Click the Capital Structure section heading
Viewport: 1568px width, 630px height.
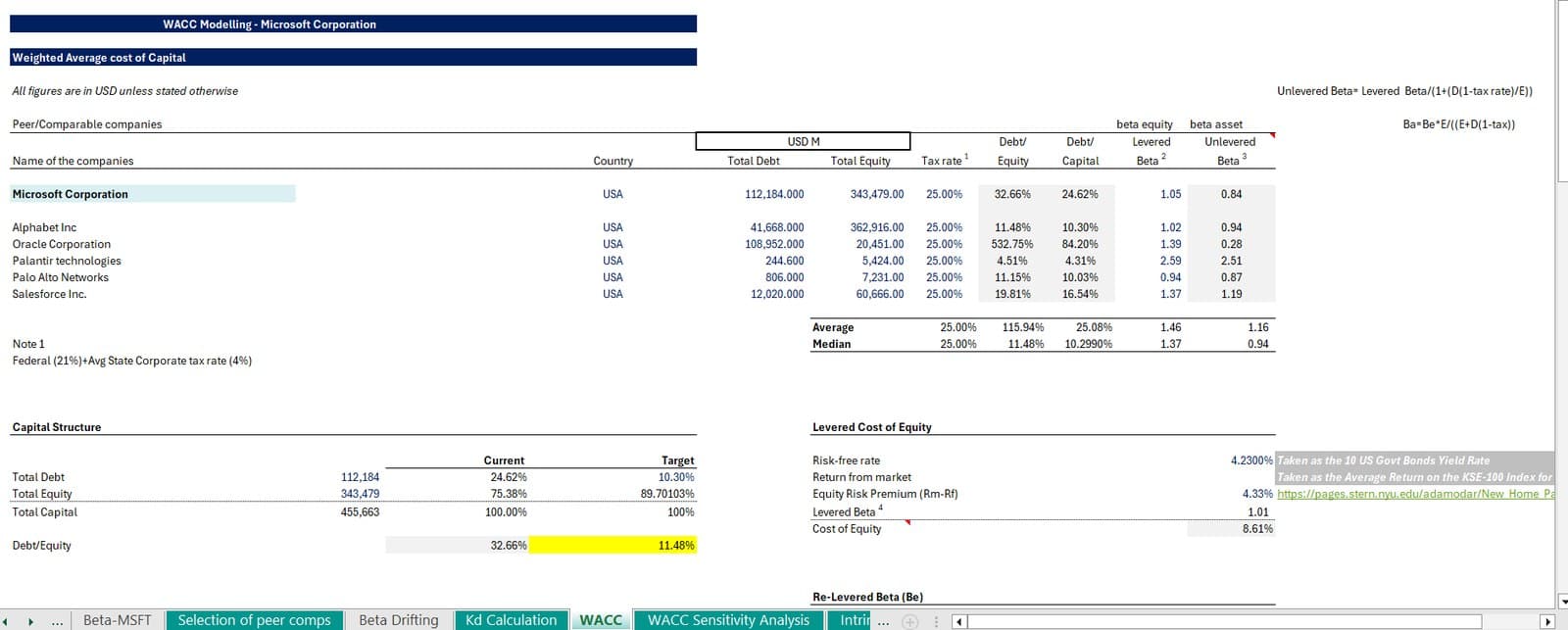pyautogui.click(x=57, y=427)
